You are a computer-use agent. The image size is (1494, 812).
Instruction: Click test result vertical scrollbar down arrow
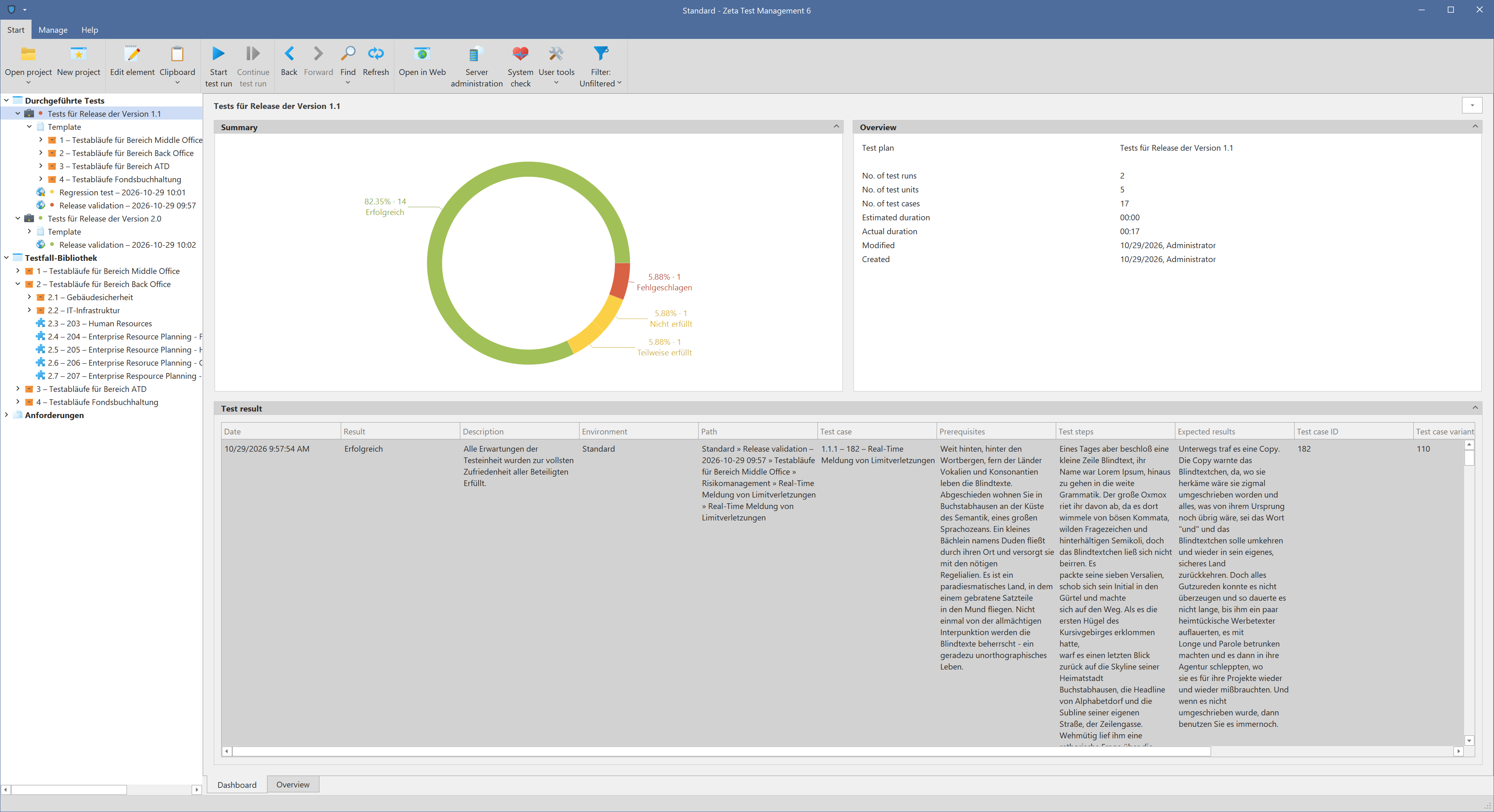pyautogui.click(x=1469, y=740)
